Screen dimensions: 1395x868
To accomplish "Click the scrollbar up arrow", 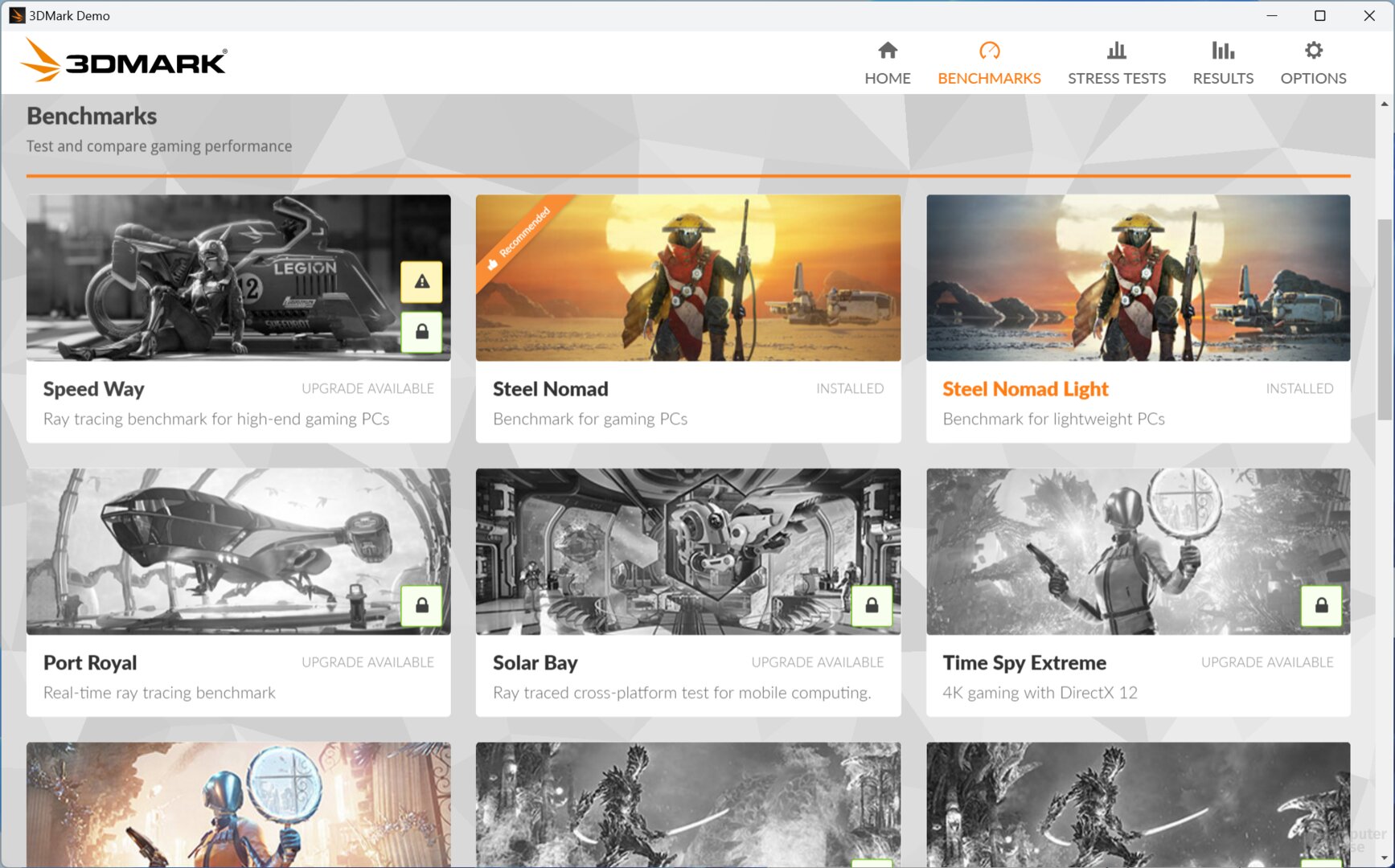I will (1385, 104).
